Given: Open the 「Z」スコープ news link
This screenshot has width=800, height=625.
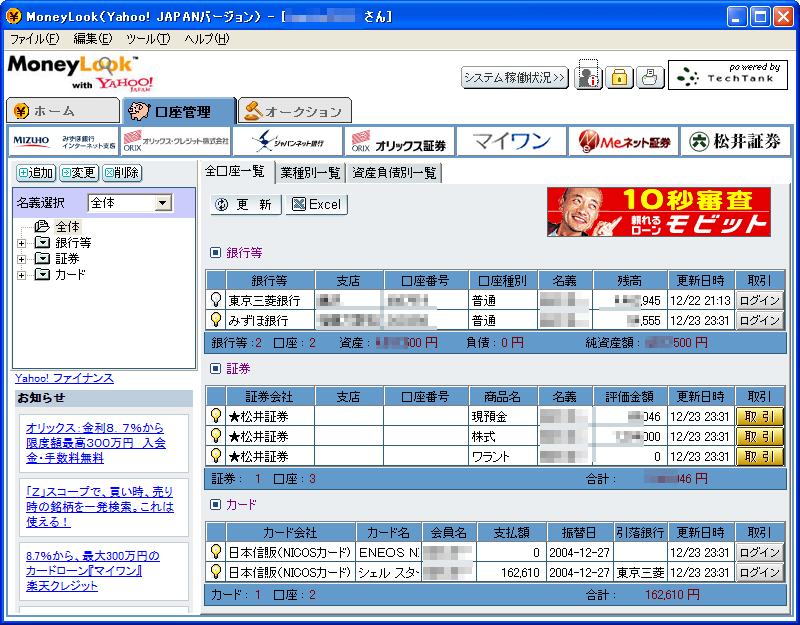Looking at the screenshot, I should coord(100,507).
